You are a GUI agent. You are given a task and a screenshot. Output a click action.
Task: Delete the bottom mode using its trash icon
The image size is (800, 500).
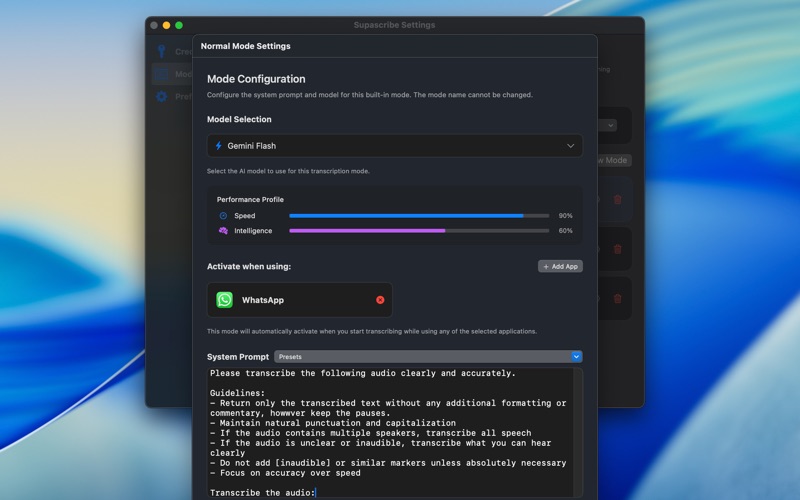point(617,298)
